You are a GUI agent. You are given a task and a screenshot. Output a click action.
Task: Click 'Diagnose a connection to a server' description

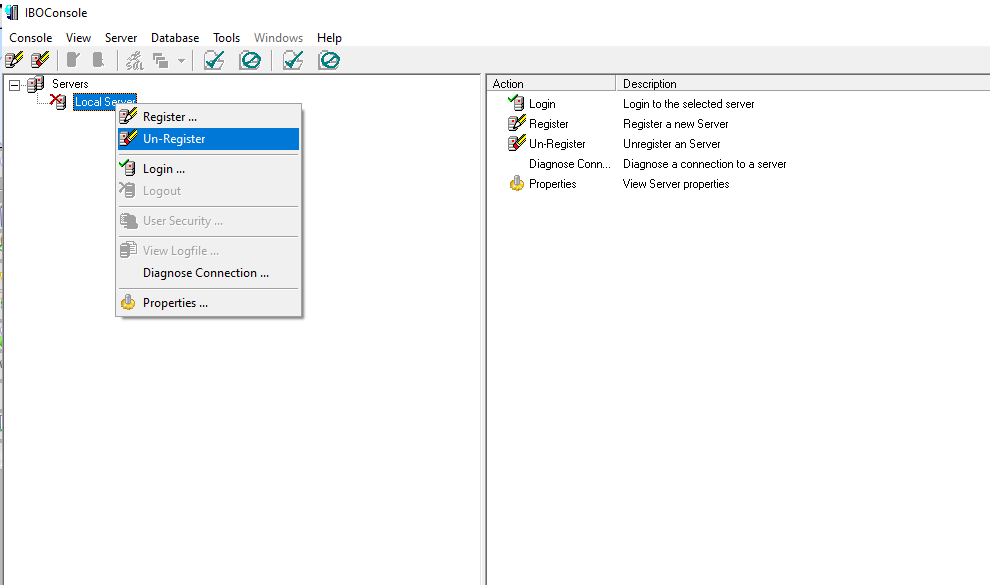point(705,164)
